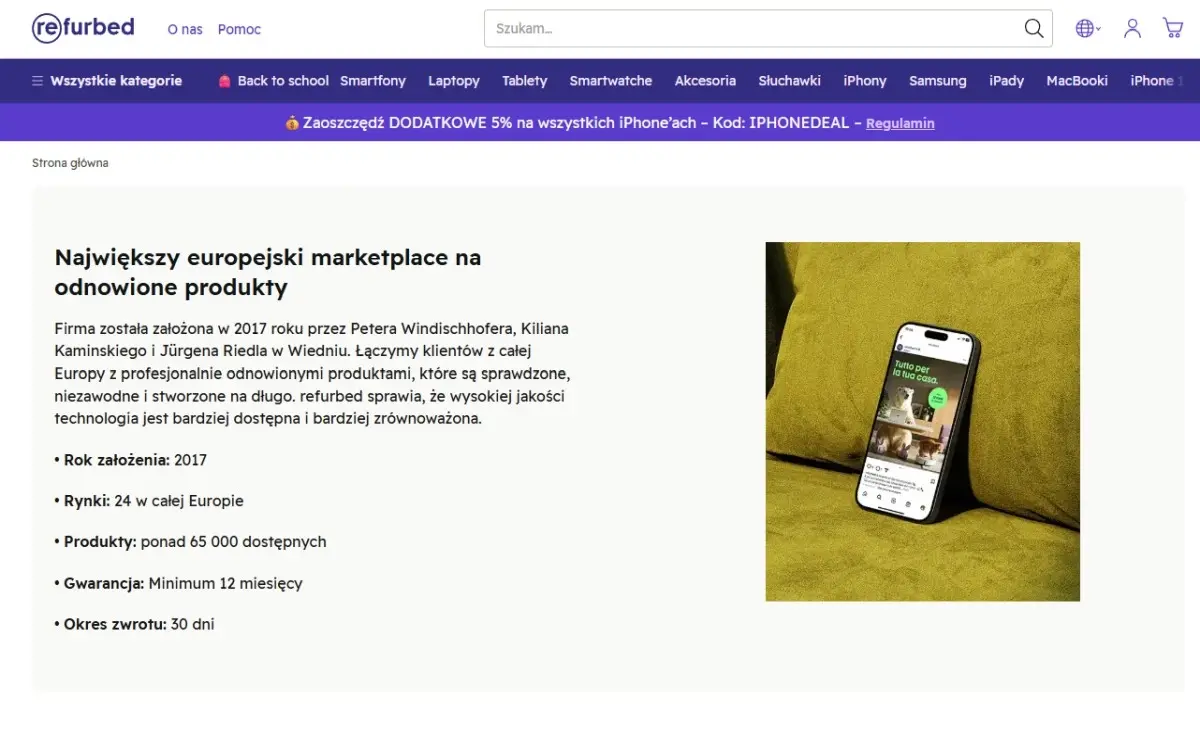
Task: Click the search magnifier icon
Action: coord(1034,29)
